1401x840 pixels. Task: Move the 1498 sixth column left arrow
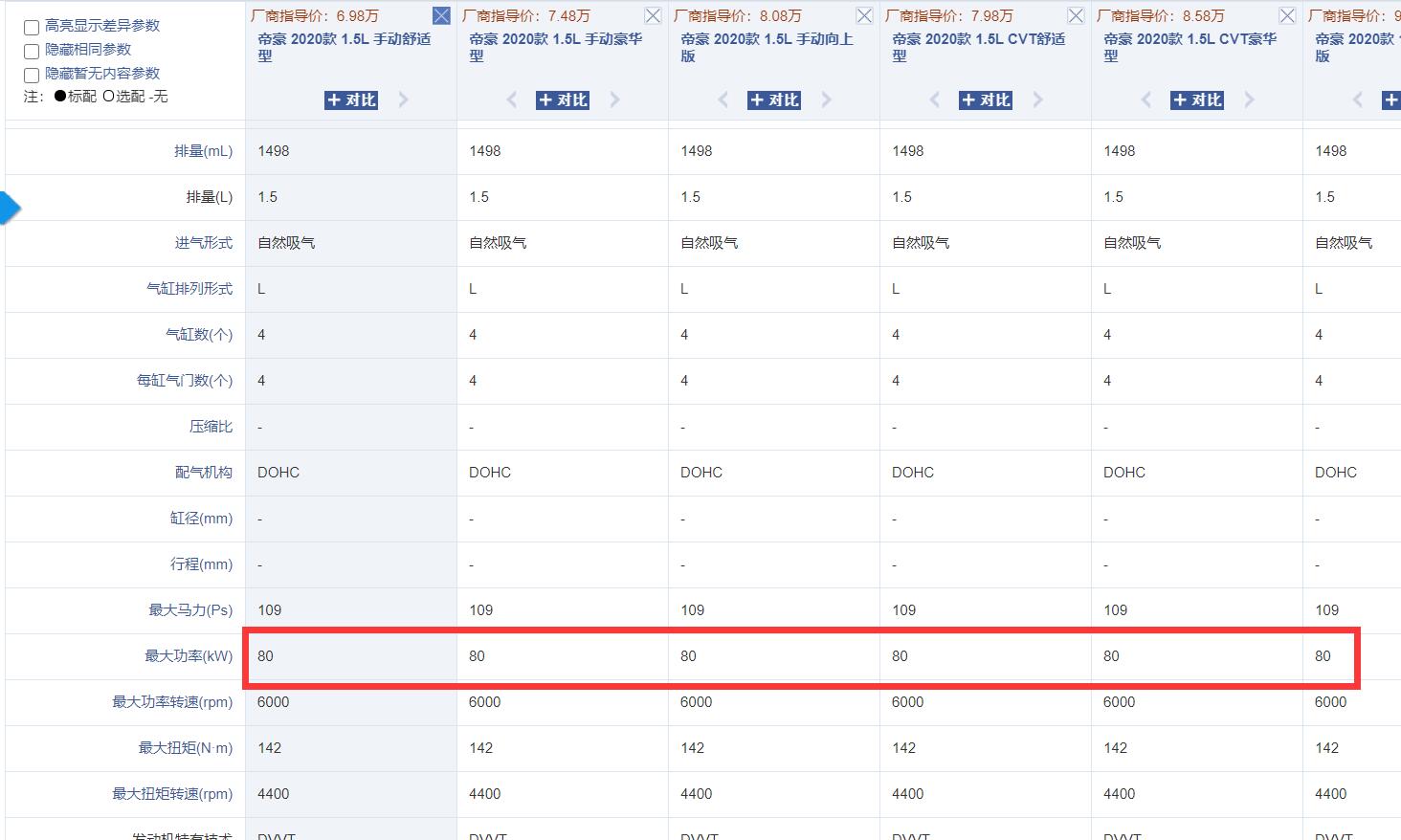click(1357, 99)
